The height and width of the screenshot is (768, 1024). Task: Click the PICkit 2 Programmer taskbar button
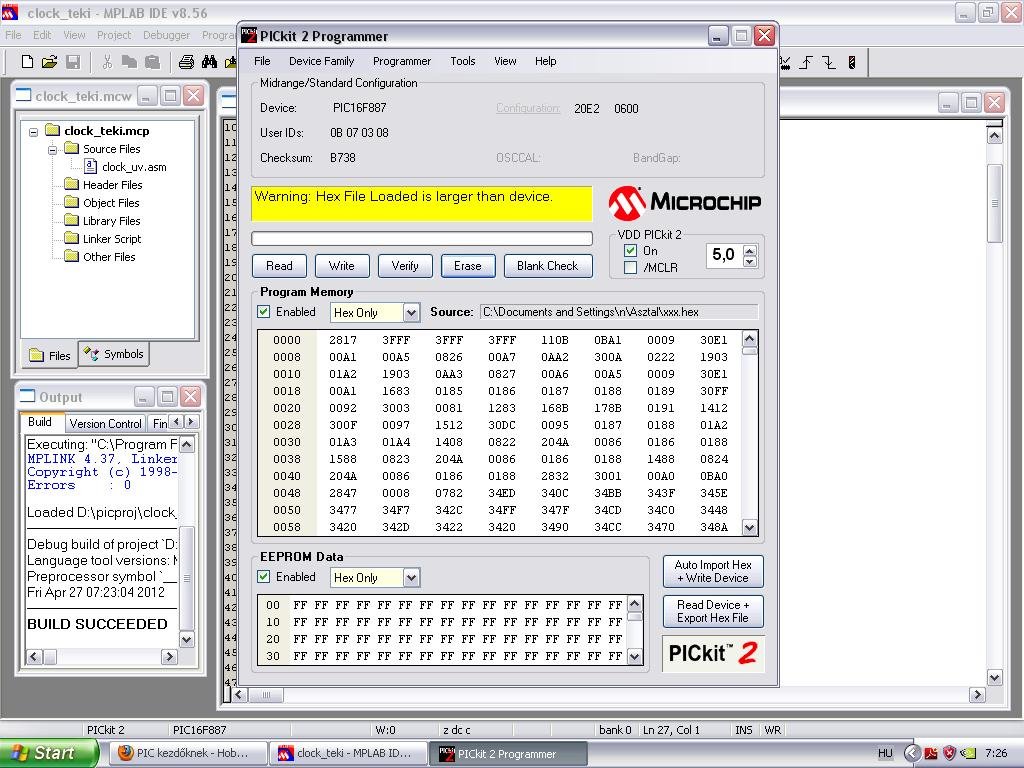pos(507,754)
